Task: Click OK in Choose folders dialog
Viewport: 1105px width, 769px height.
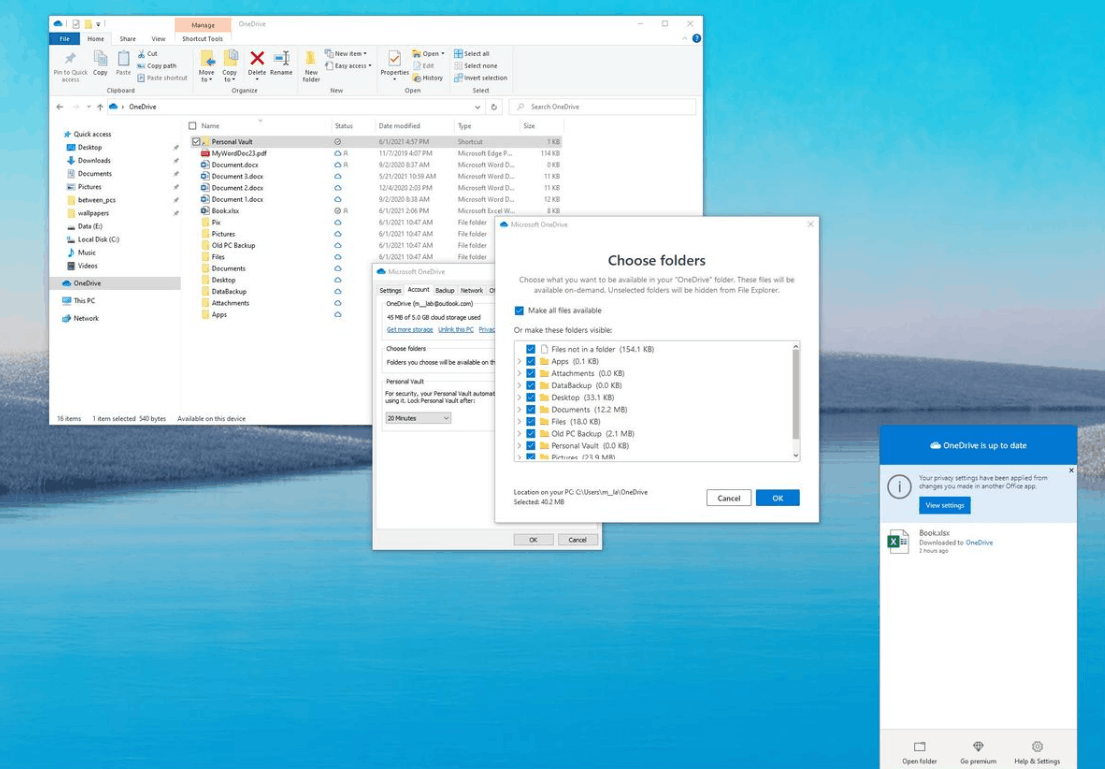Action: coord(777,498)
